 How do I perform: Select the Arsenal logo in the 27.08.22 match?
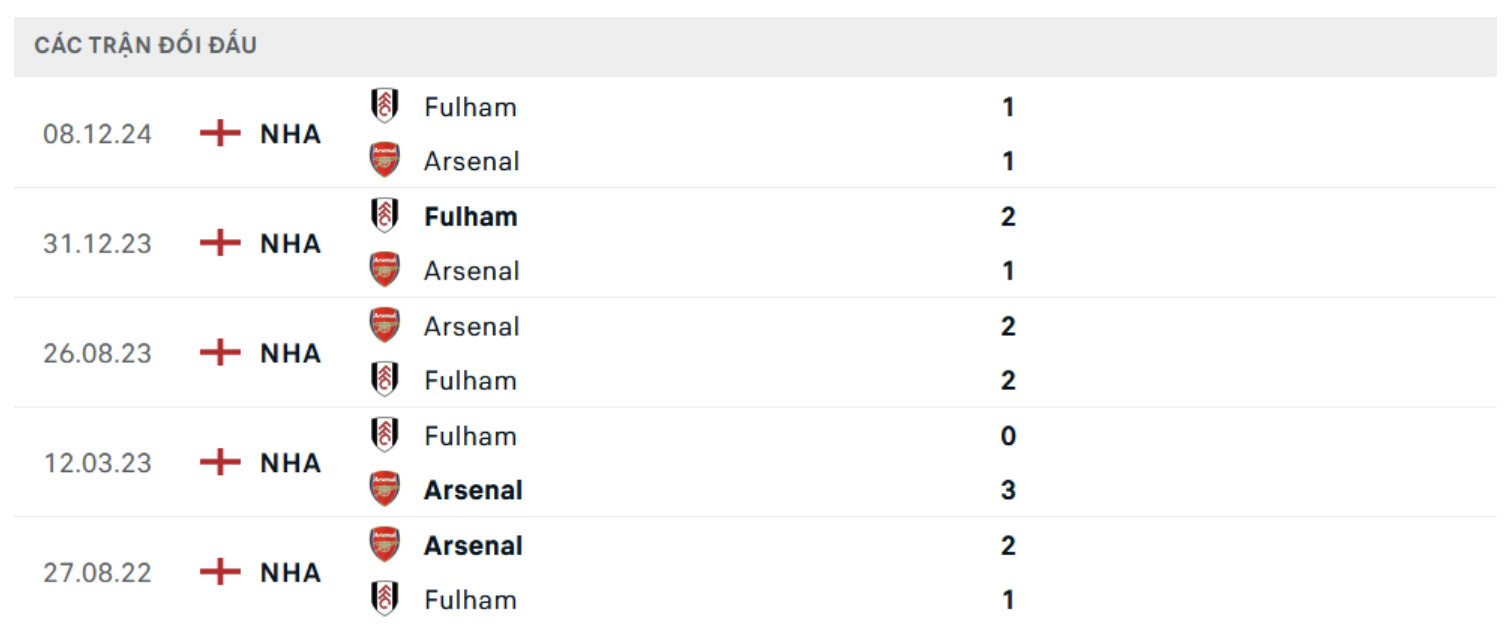384,545
